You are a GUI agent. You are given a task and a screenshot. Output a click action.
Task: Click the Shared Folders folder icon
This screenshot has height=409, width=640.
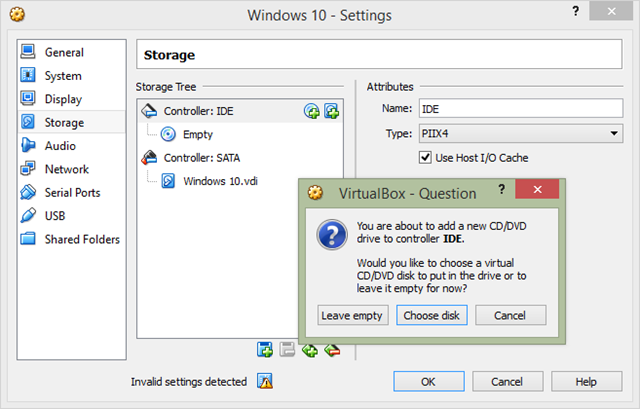click(x=28, y=238)
